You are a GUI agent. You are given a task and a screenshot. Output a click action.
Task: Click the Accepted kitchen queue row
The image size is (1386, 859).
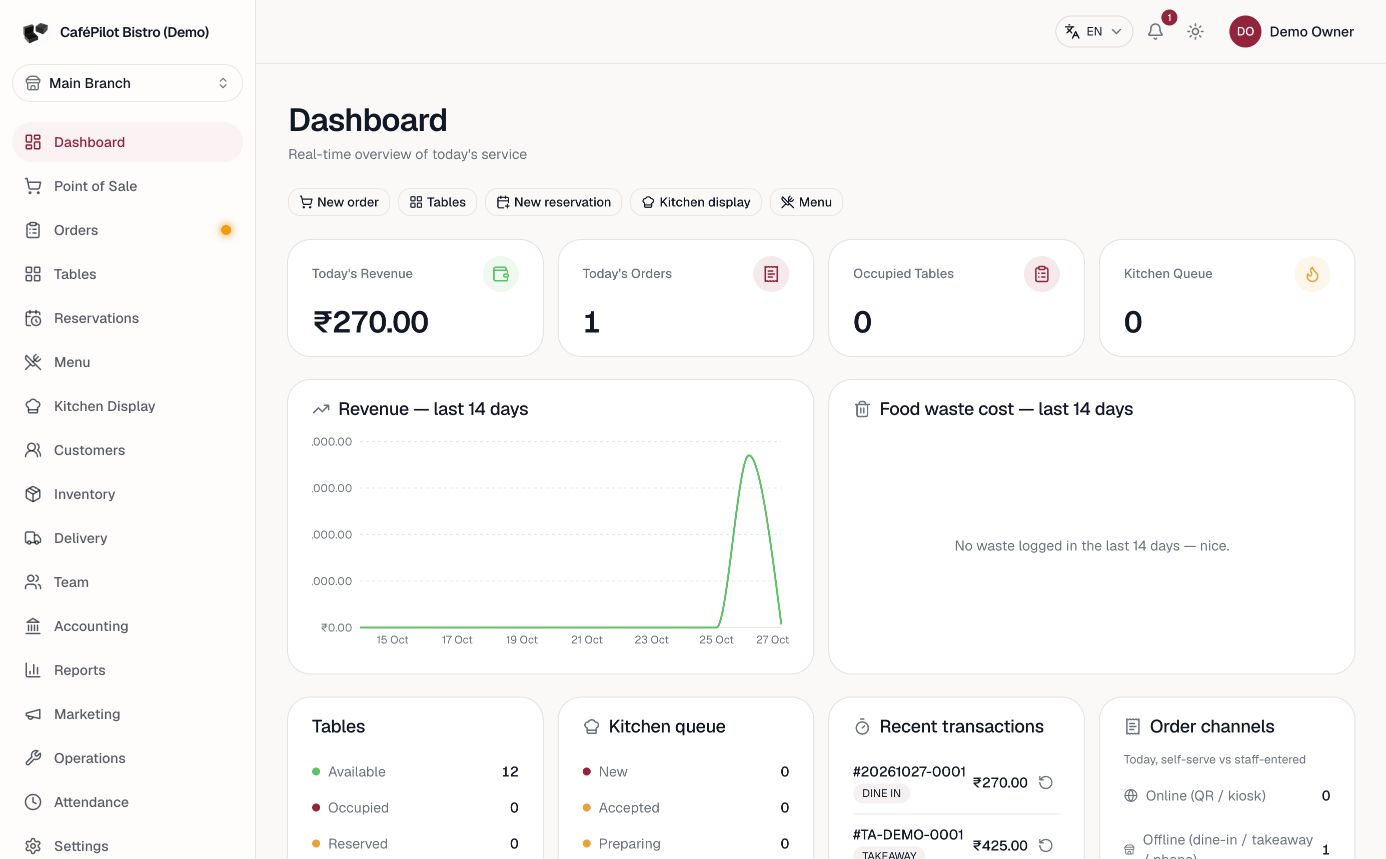coord(686,808)
